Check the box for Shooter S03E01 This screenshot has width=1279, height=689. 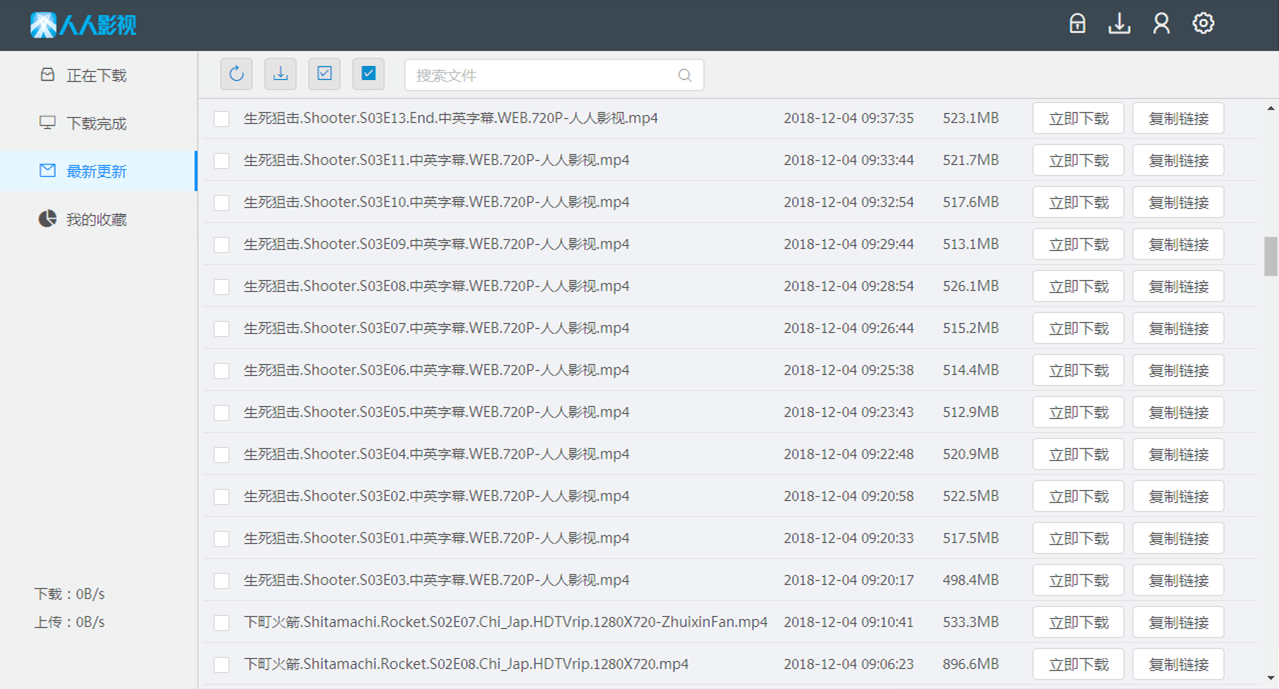222,539
